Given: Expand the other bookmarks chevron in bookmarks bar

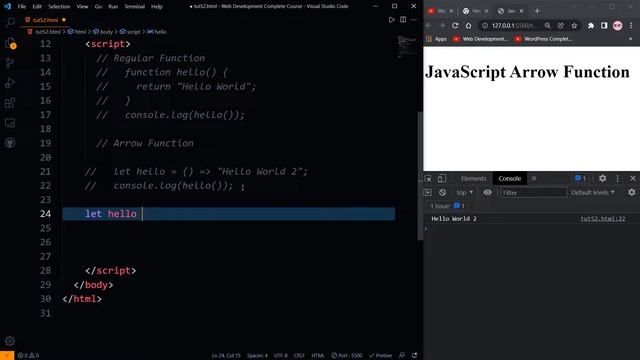Looking at the screenshot, I should pos(631,39).
